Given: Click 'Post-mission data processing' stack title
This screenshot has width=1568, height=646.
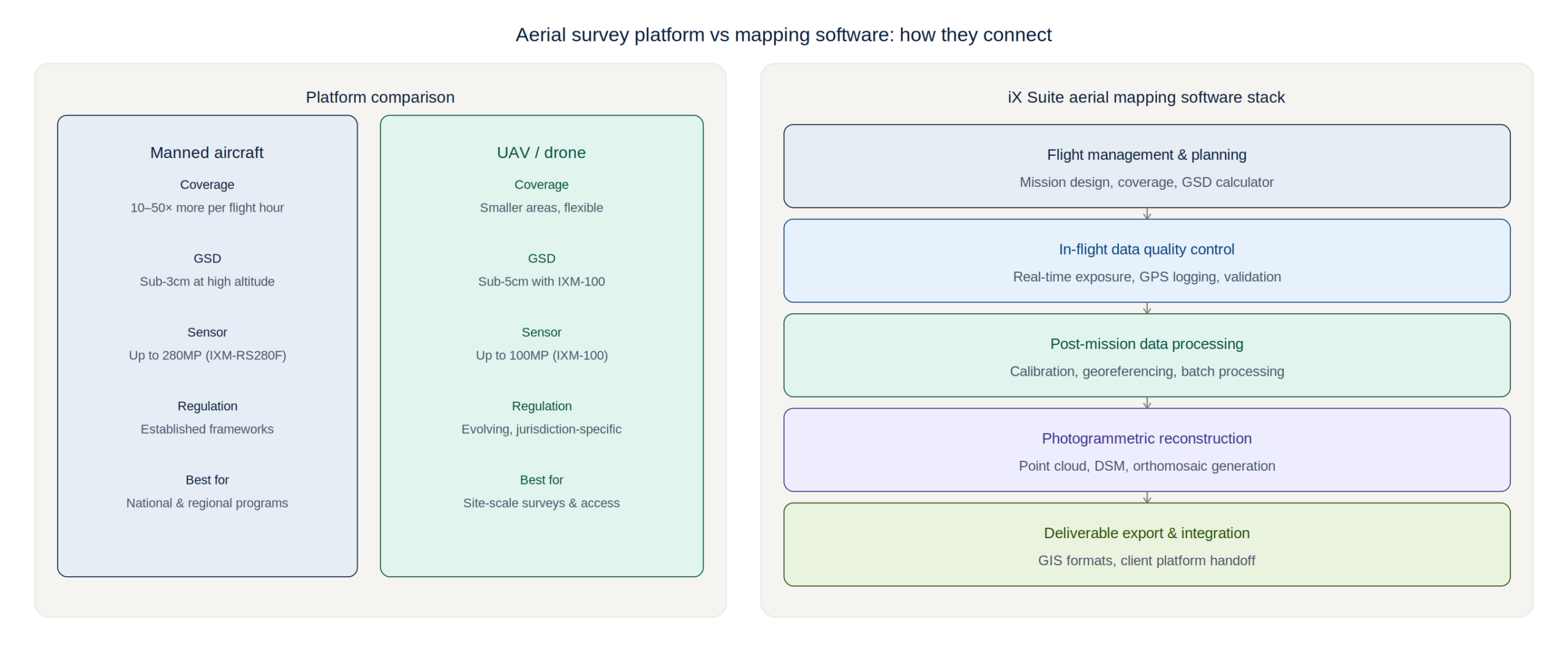Looking at the screenshot, I should pyautogui.click(x=1146, y=344).
